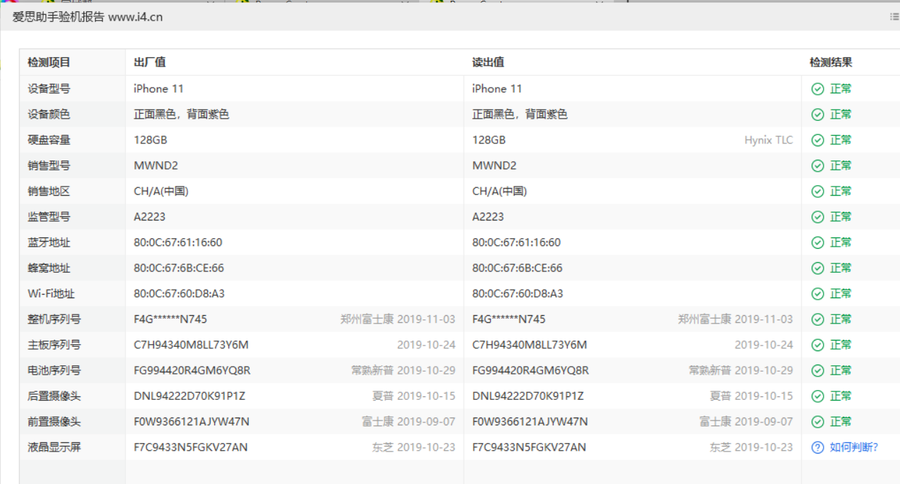This screenshot has width=900, height=484.
Task: Click factory value MWND2 in 销售型号 row
Action: pos(156,166)
